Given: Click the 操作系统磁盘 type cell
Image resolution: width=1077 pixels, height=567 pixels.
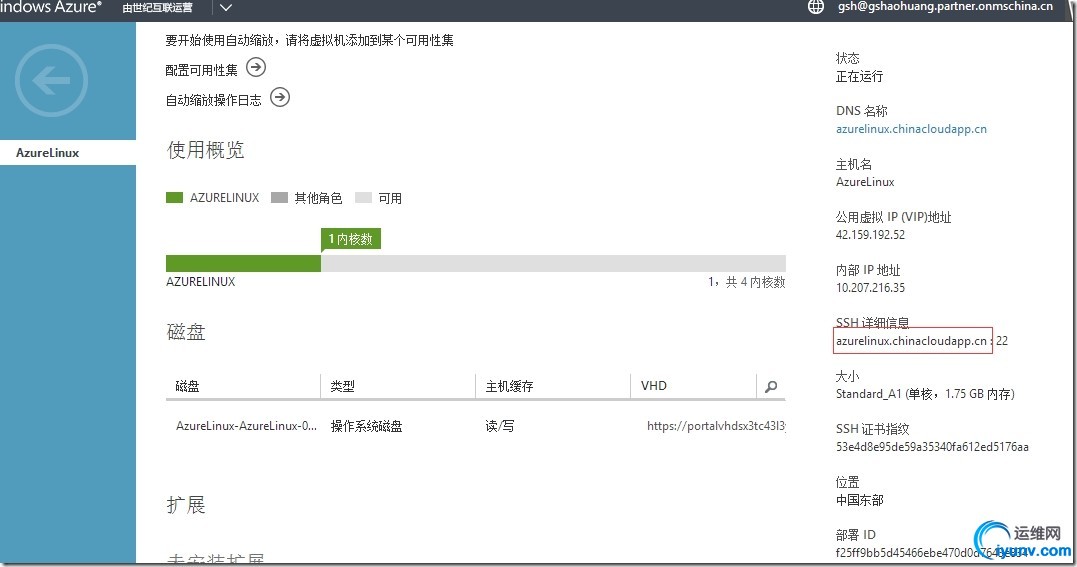Looking at the screenshot, I should [367, 426].
